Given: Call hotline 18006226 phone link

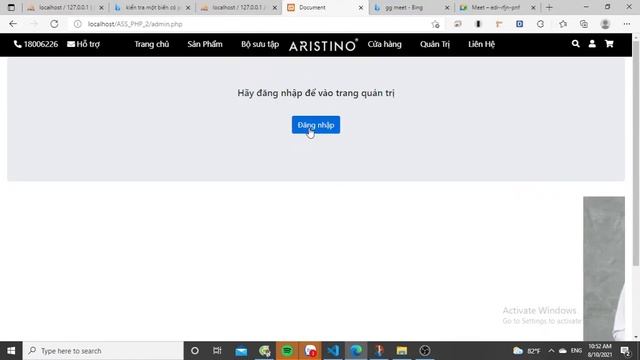Looking at the screenshot, I should (x=36, y=44).
